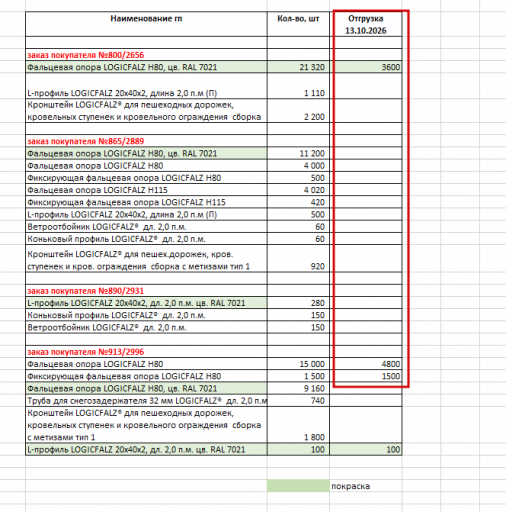This screenshot has width=506, height=512.
Task: Click "Кронштейн LOGICFALZ" name cell with quantity 1 800
Action: 146,425
